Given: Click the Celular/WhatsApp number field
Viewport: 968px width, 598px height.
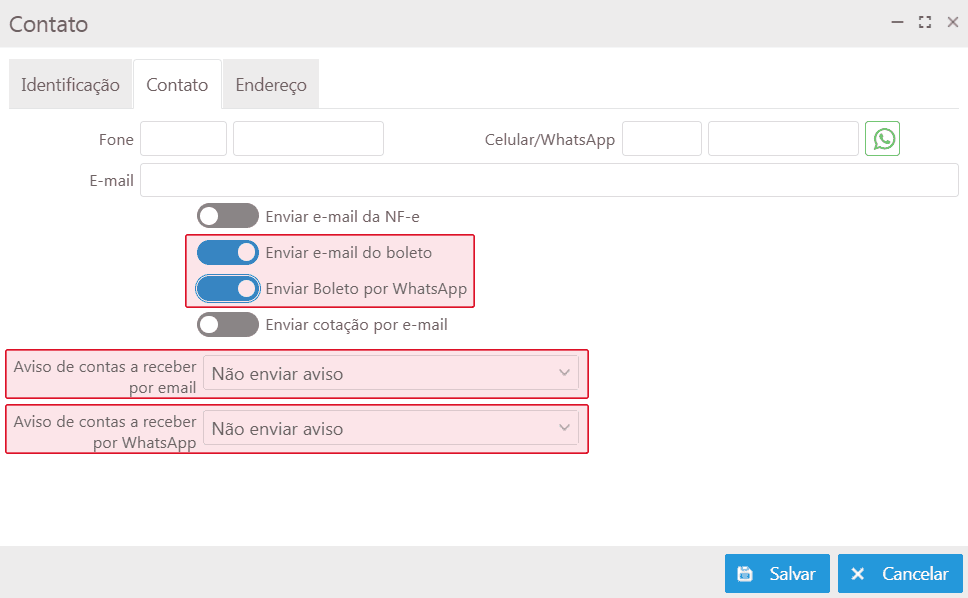Looking at the screenshot, I should click(783, 139).
